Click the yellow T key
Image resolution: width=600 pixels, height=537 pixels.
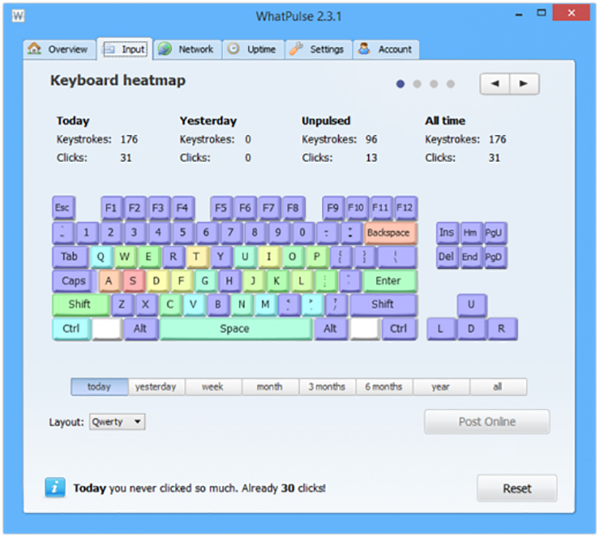click(x=197, y=256)
